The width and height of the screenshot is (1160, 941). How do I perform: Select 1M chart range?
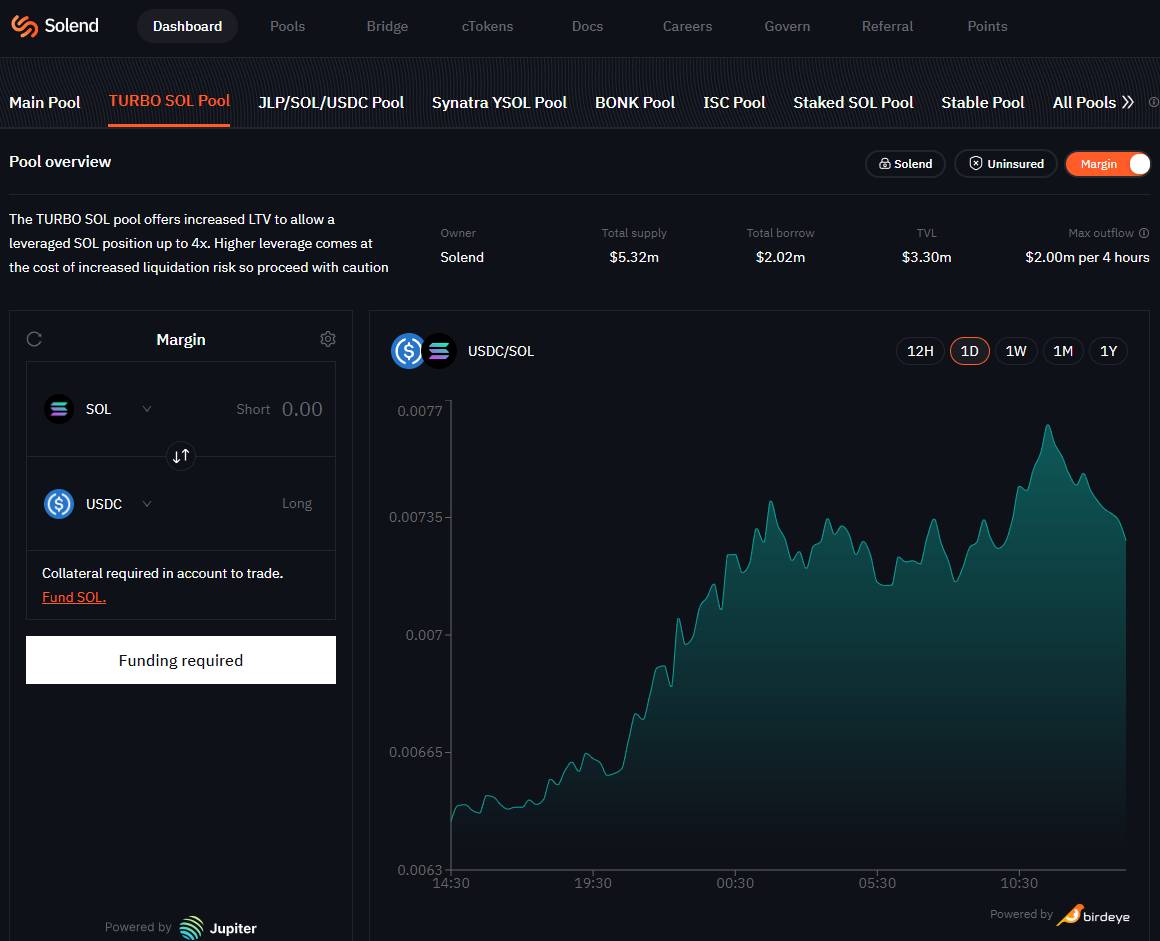tap(1063, 351)
